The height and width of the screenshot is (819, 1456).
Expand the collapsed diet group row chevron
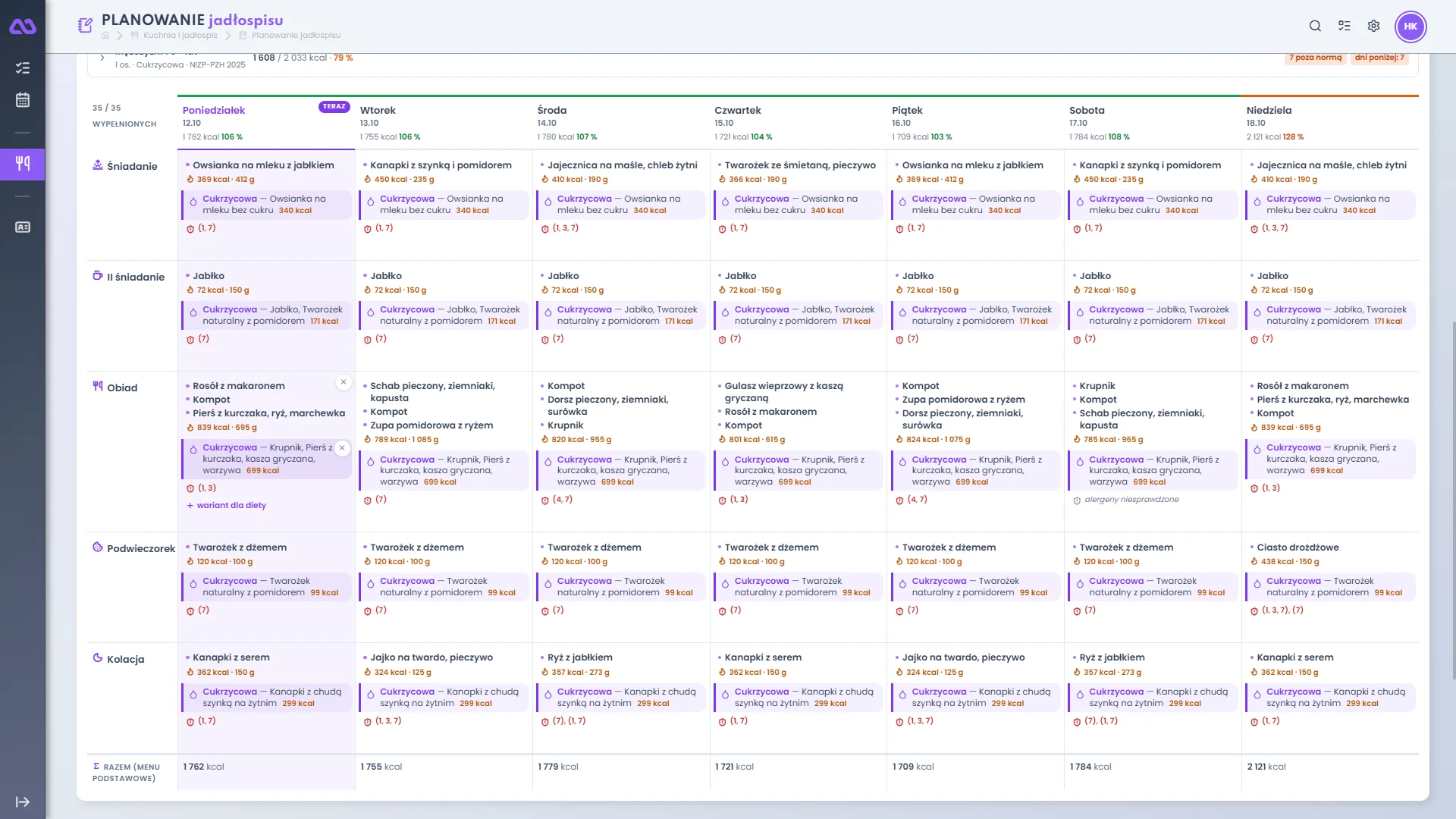pyautogui.click(x=102, y=58)
